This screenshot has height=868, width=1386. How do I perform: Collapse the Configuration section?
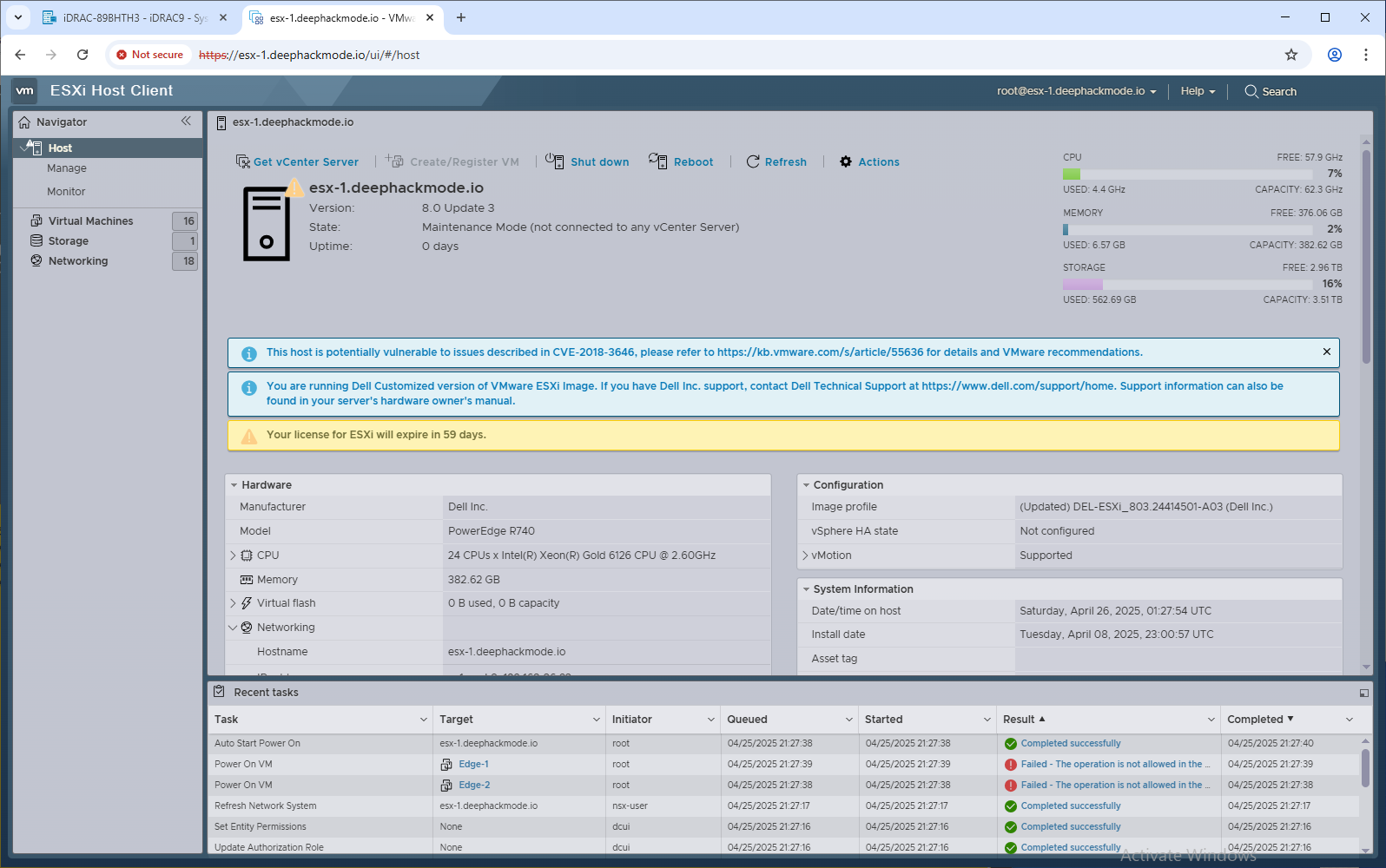[806, 485]
